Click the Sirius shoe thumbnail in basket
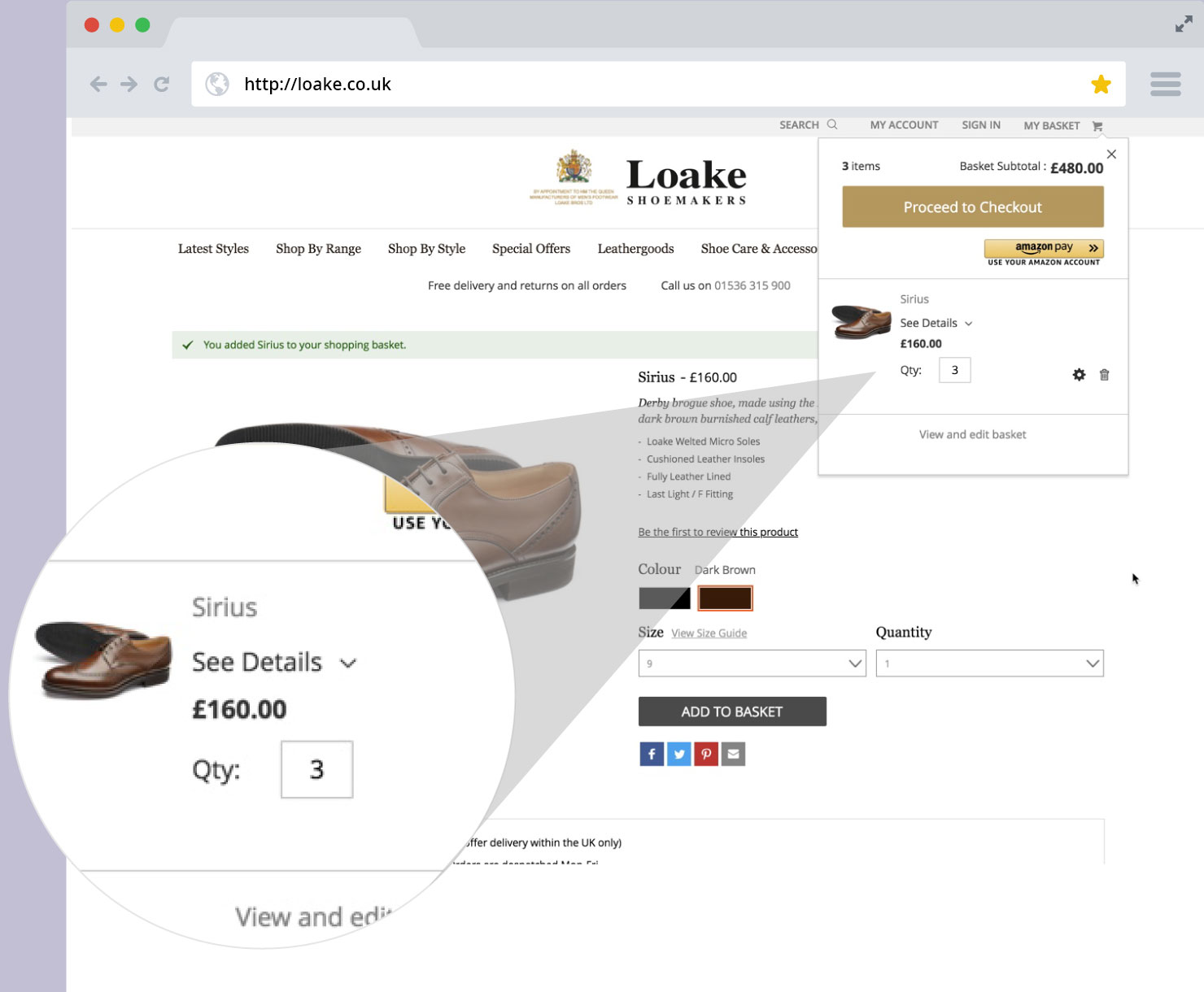1204x992 pixels. [862, 321]
